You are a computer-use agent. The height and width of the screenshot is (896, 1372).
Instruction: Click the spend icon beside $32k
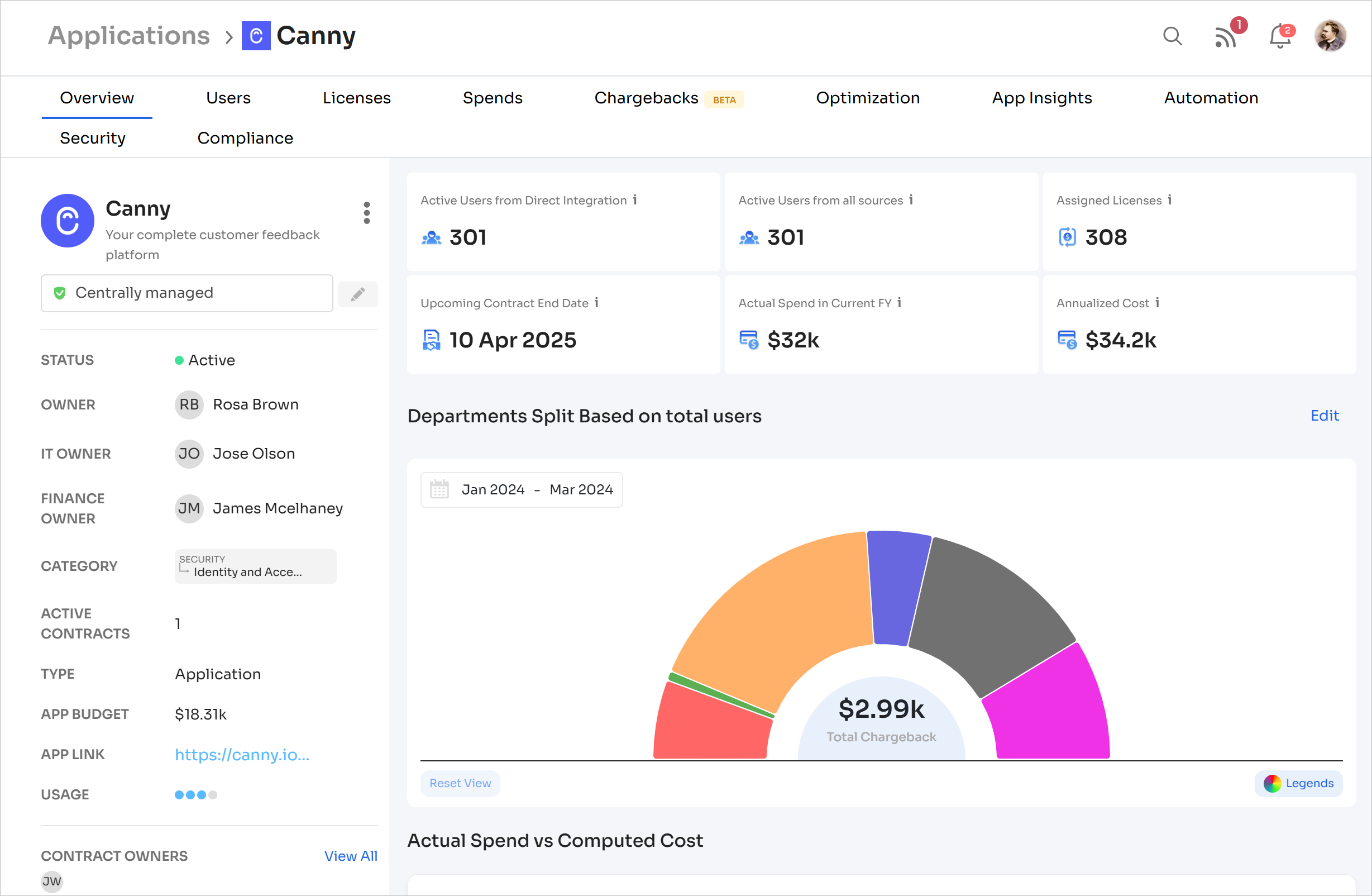click(749, 340)
